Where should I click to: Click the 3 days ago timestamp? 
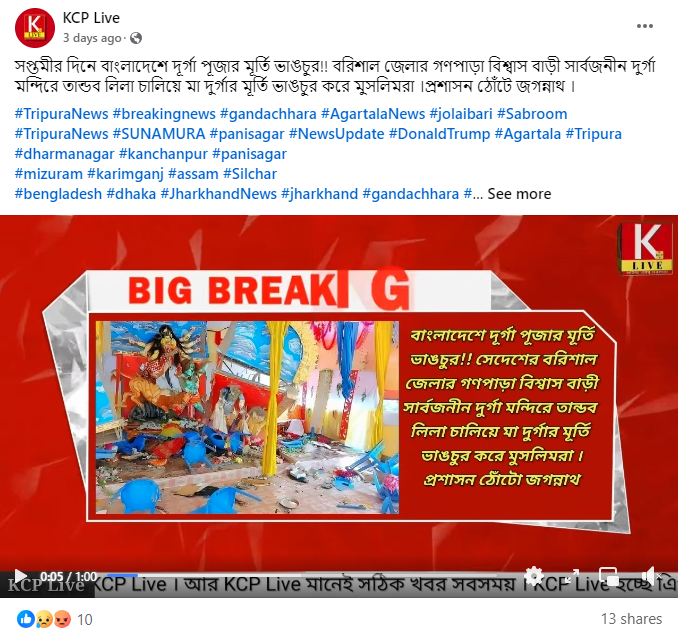coord(92,38)
